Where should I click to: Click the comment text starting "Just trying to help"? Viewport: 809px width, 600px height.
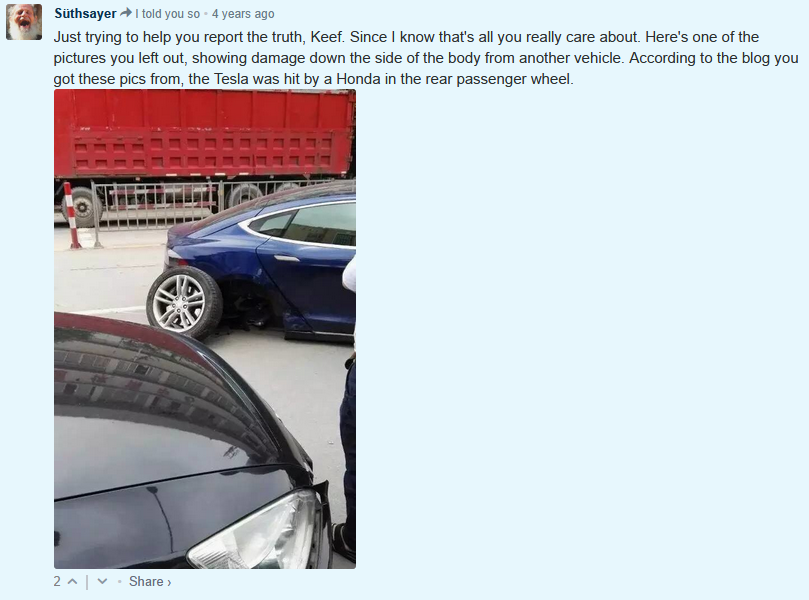click(426, 58)
